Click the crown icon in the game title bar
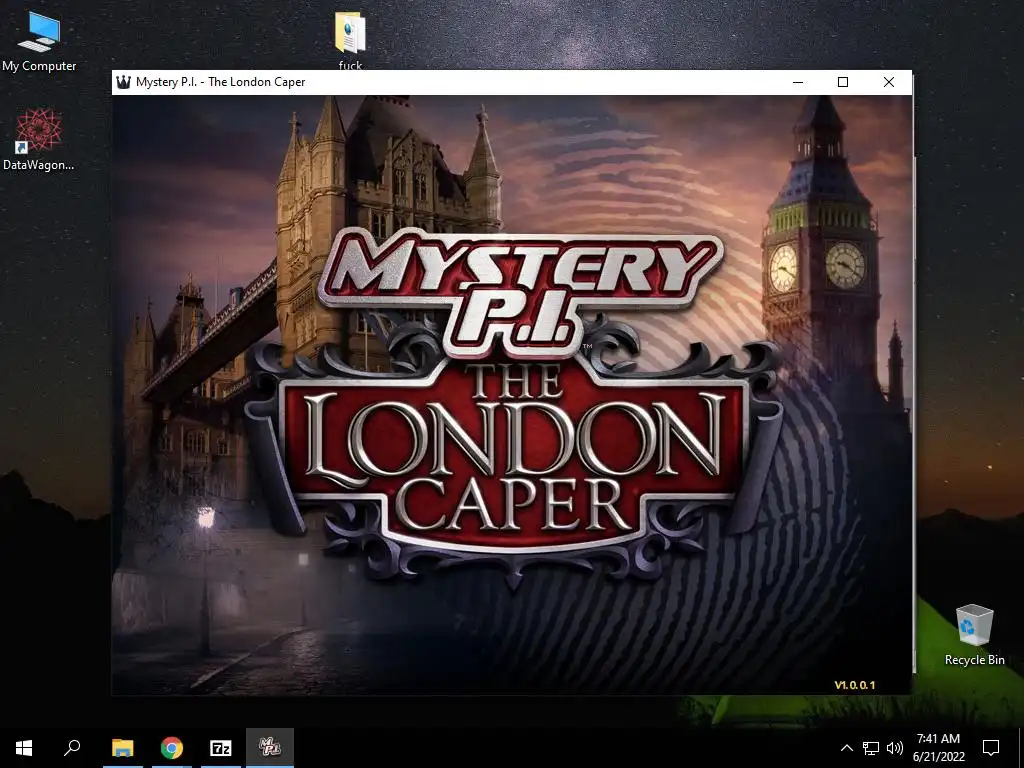1024x768 pixels. (x=123, y=82)
